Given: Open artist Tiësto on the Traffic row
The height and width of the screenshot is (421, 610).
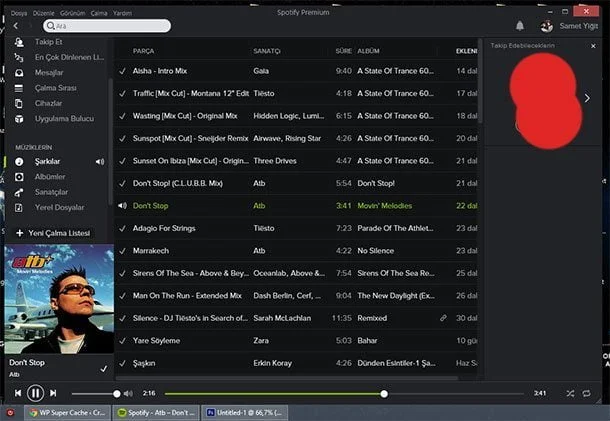Looking at the screenshot, I should pos(264,93).
